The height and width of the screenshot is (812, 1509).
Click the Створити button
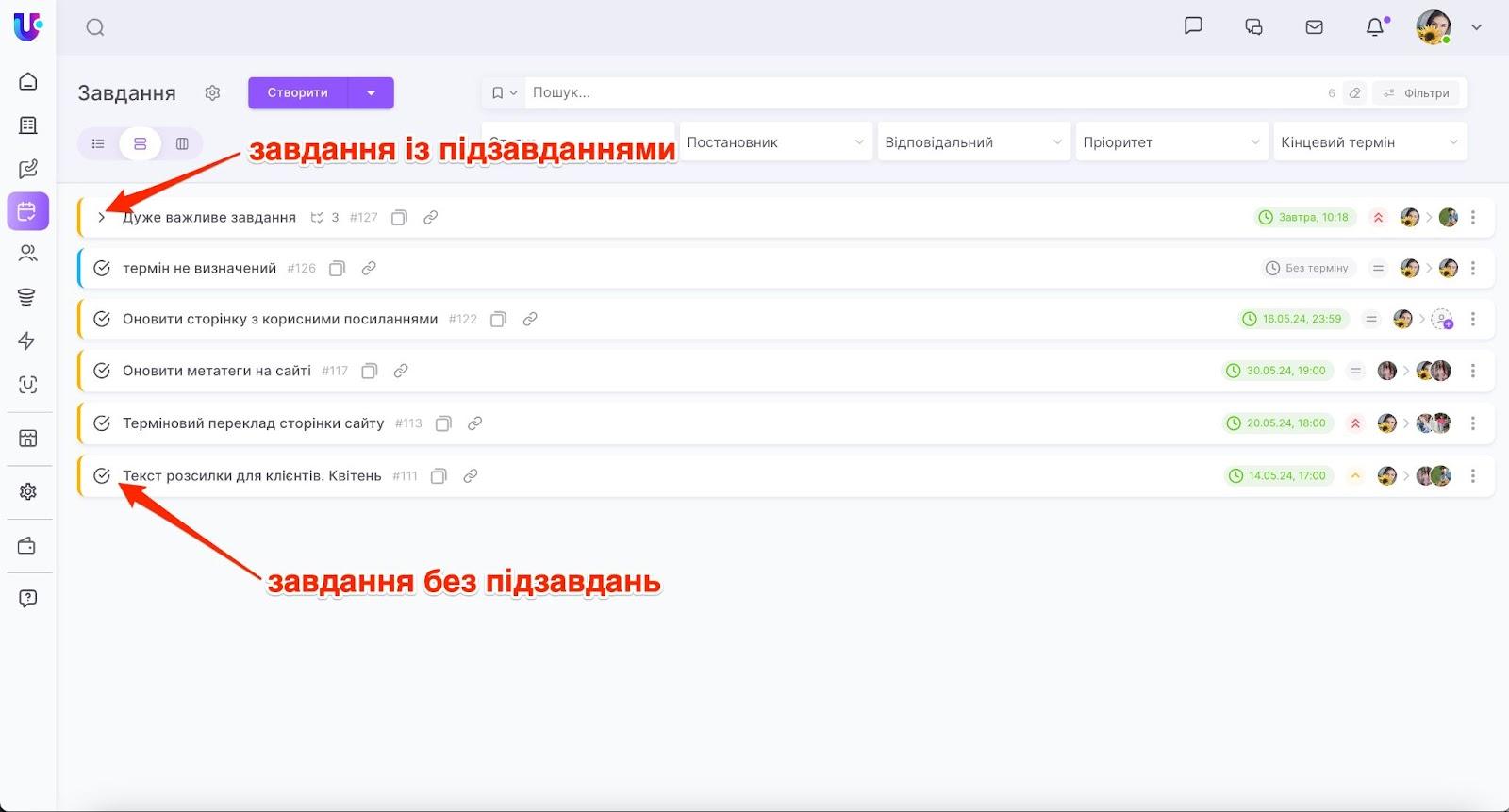298,92
